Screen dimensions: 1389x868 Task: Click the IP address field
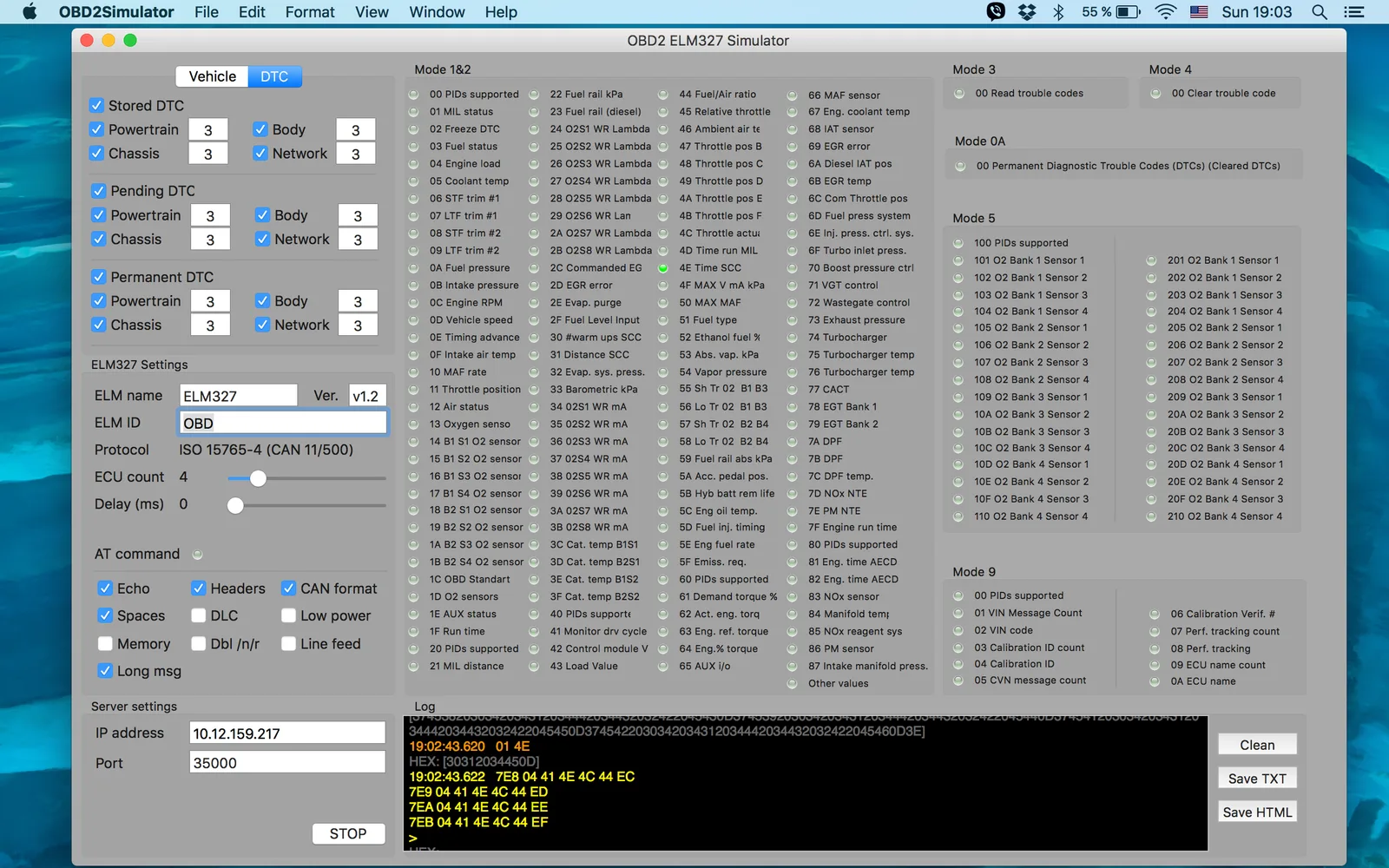coord(287,733)
